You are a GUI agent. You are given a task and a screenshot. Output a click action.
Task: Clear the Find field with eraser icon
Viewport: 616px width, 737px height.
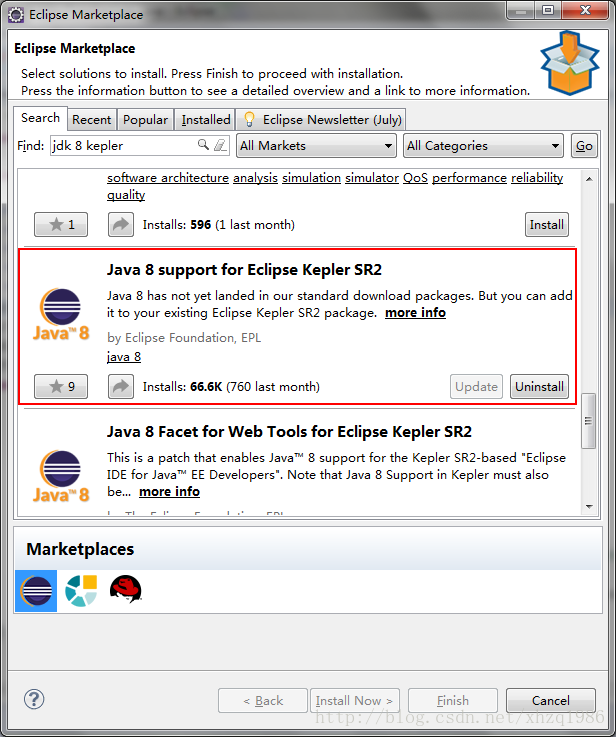pos(220,144)
